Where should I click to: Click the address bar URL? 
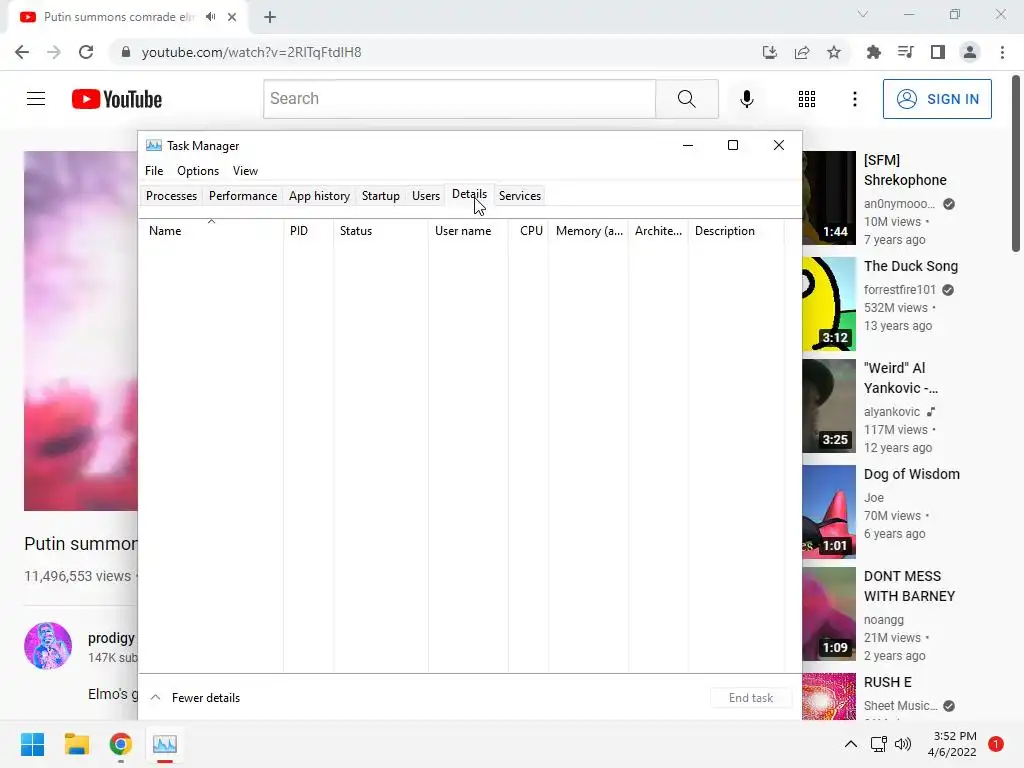click(x=251, y=52)
